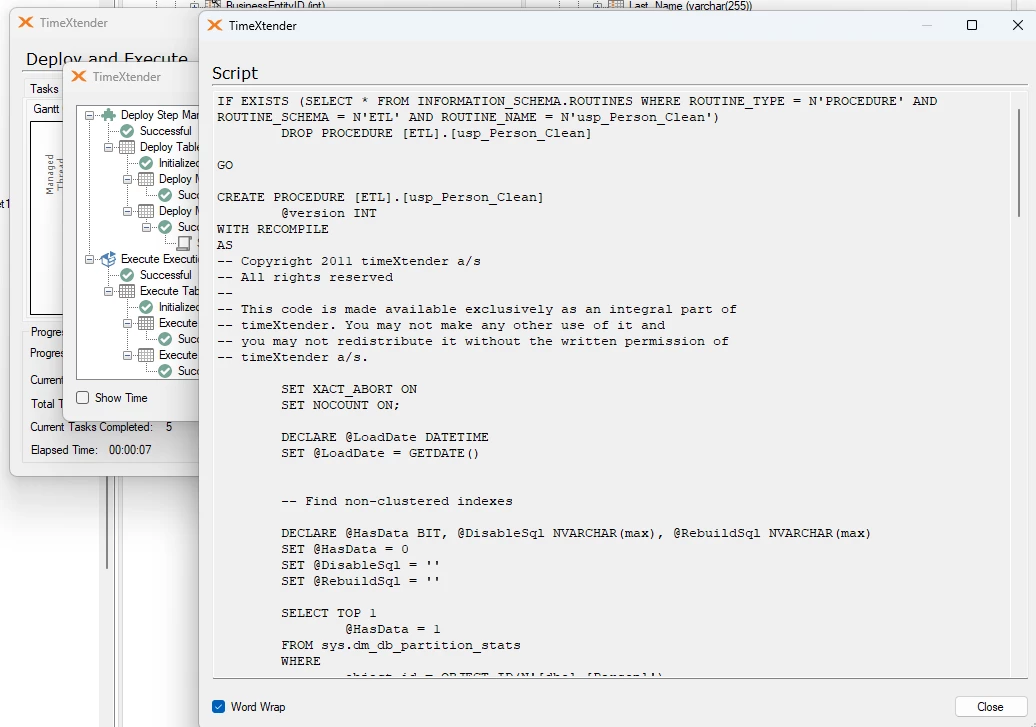Click the 'SET NOCOUNT ON;' line
This screenshot has height=727, width=1036.
click(x=340, y=404)
